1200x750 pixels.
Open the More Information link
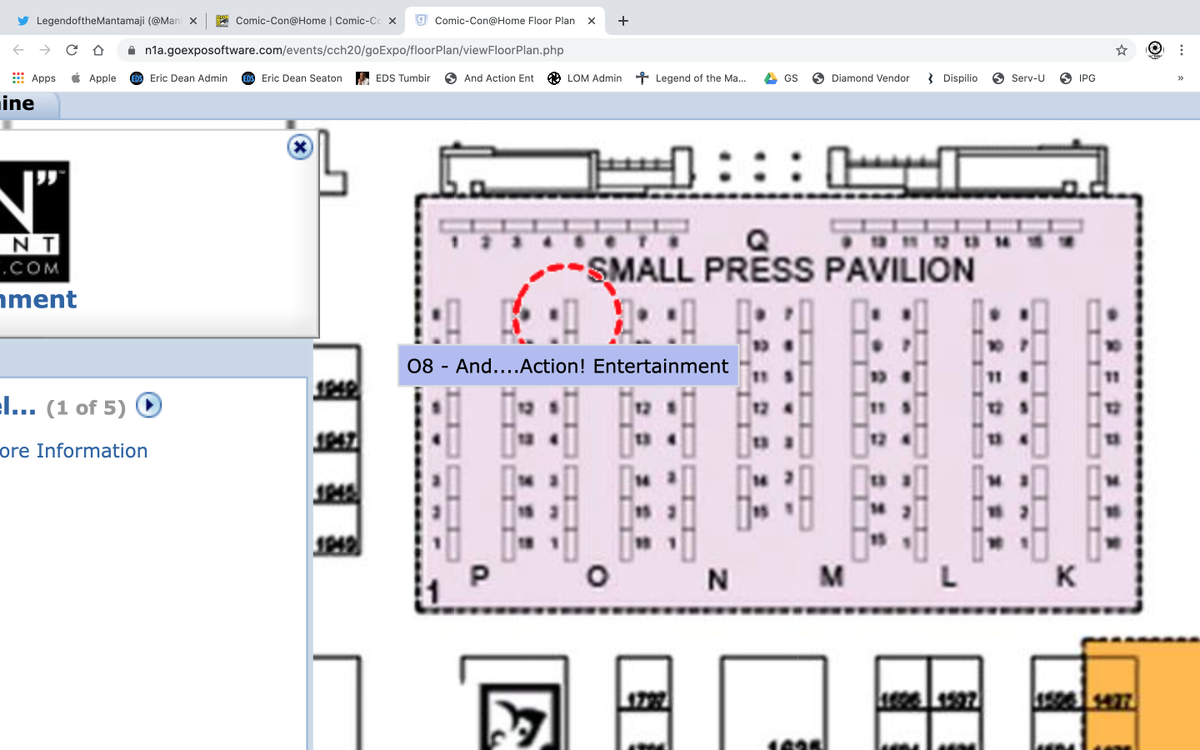[74, 451]
